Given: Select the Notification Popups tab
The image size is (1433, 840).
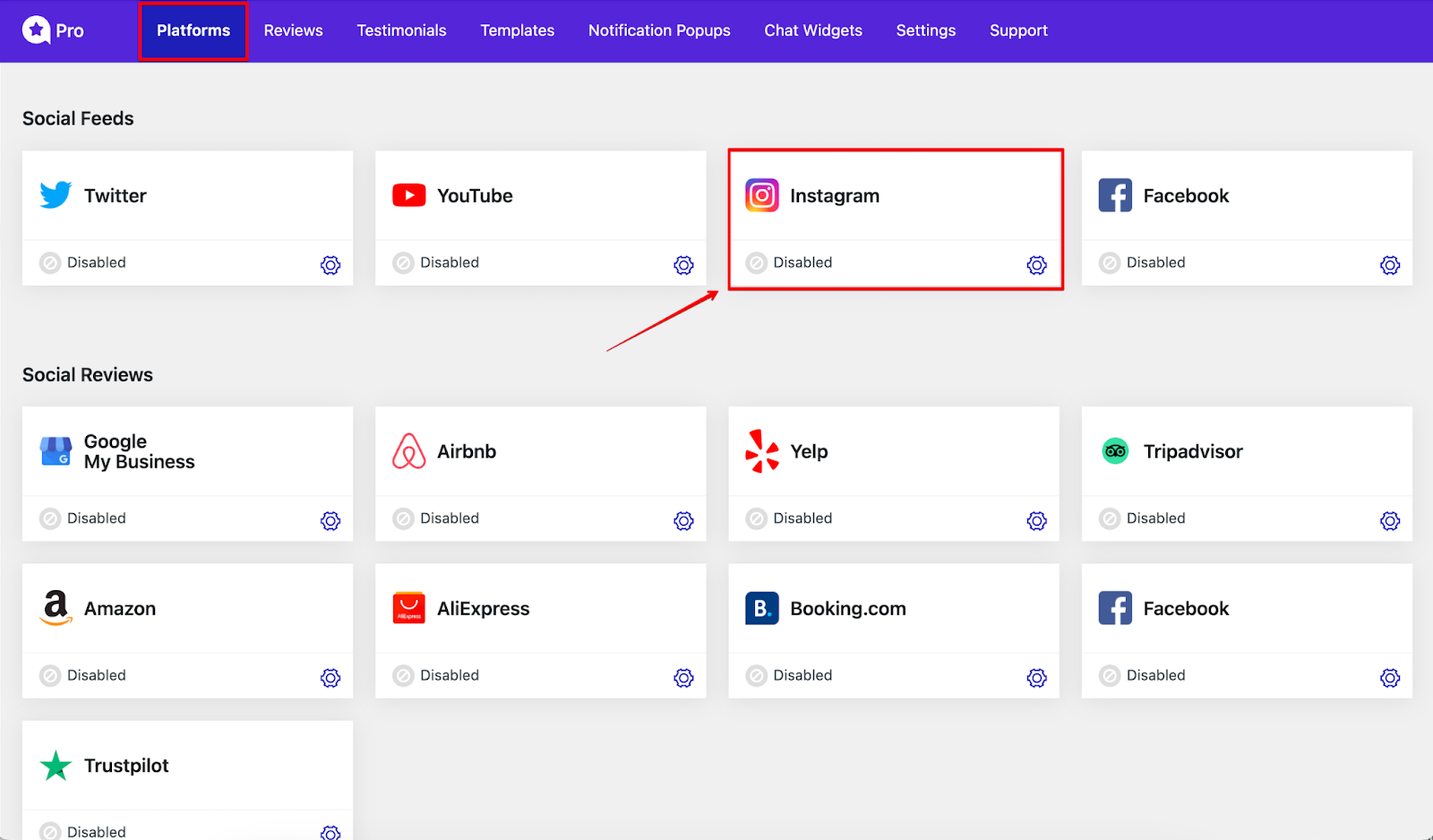Looking at the screenshot, I should pyautogui.click(x=659, y=30).
